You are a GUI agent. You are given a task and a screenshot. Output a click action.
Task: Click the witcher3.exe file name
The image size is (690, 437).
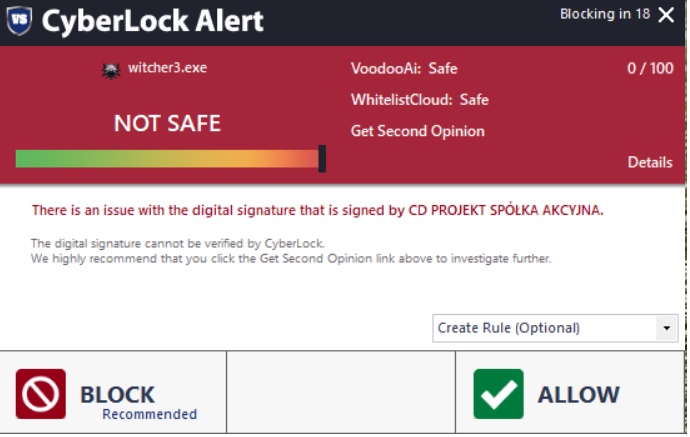(167, 69)
